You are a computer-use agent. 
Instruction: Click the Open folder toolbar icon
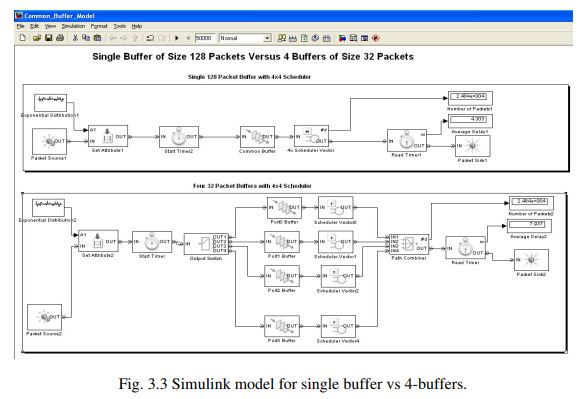(x=36, y=38)
